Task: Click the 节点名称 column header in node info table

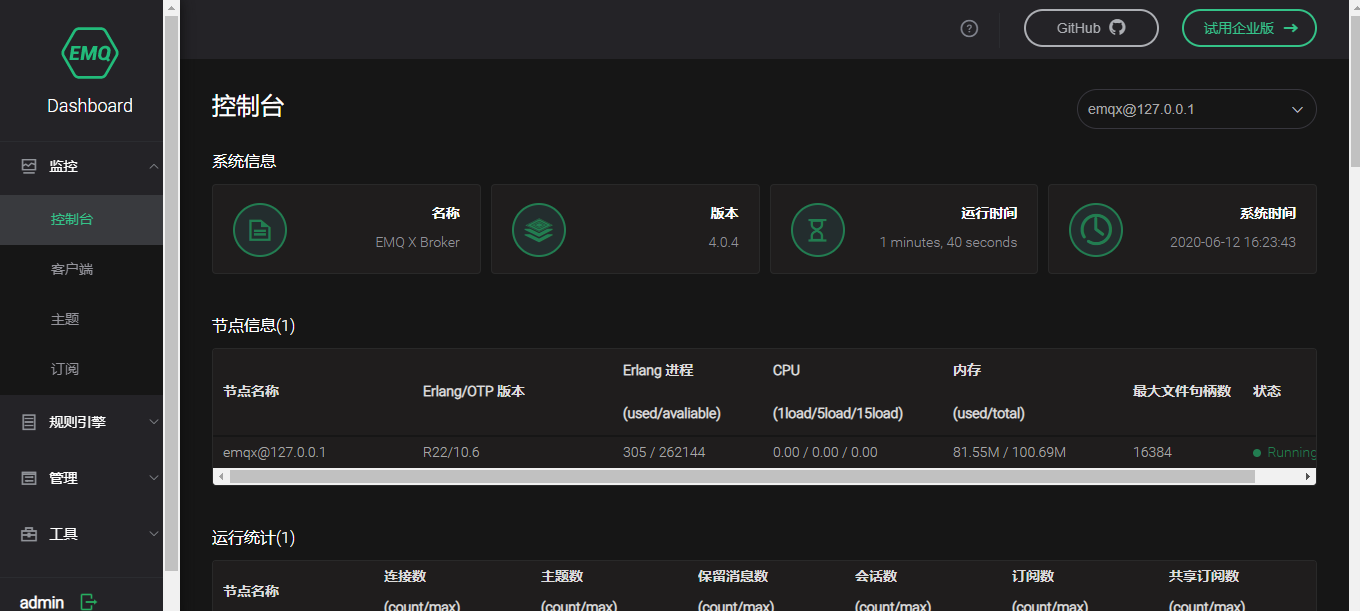Action: pos(251,391)
